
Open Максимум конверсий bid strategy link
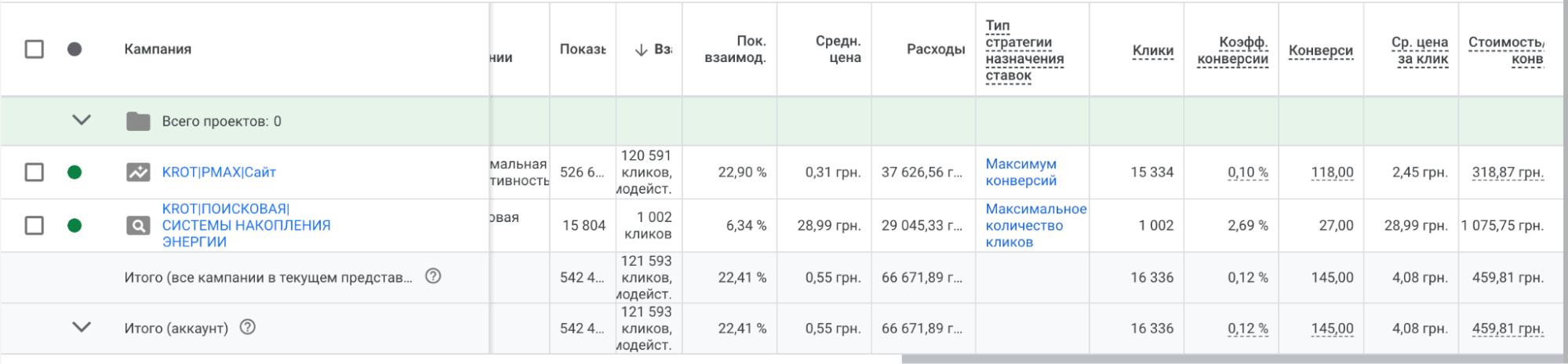click(1020, 173)
